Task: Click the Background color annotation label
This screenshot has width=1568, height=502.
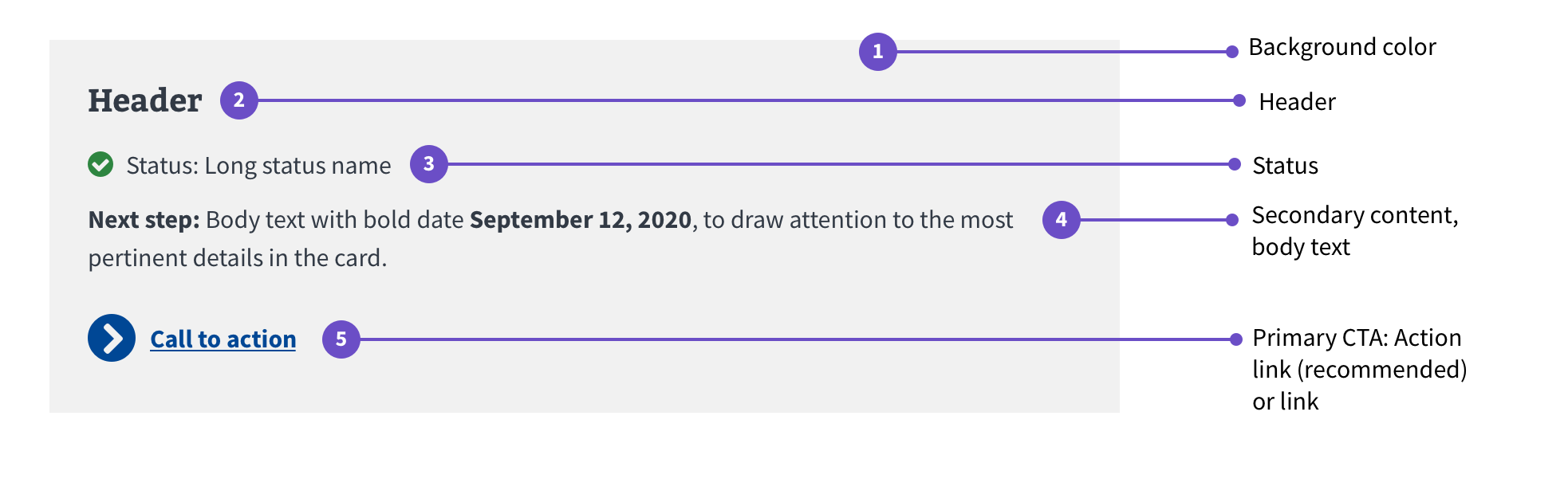Action: point(1342,47)
